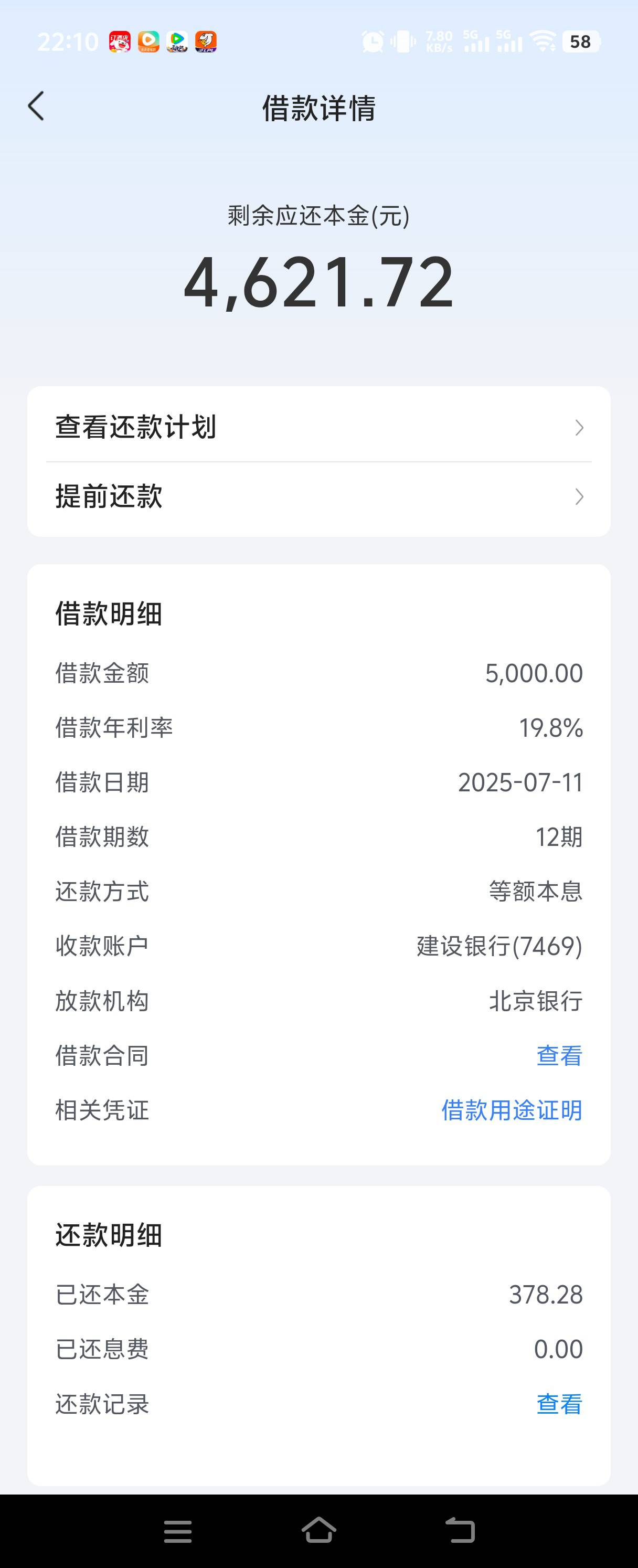
Task: Tap the alarm clock status icon
Action: point(373,41)
